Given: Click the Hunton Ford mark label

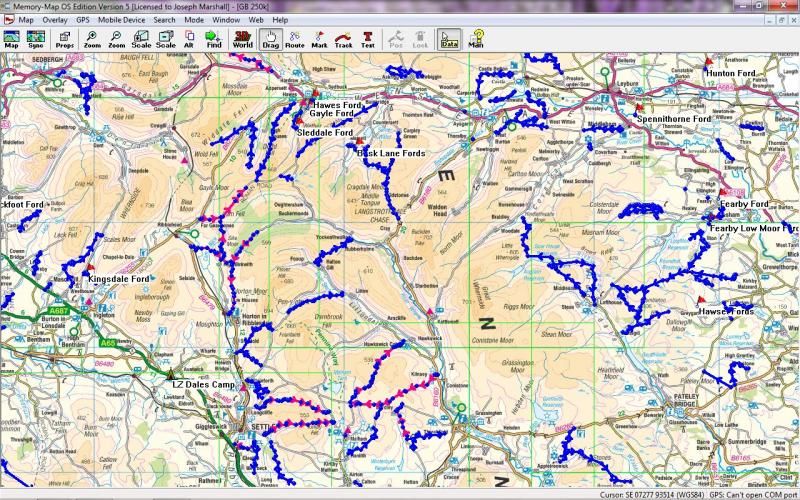Looking at the screenshot, I should 731,73.
